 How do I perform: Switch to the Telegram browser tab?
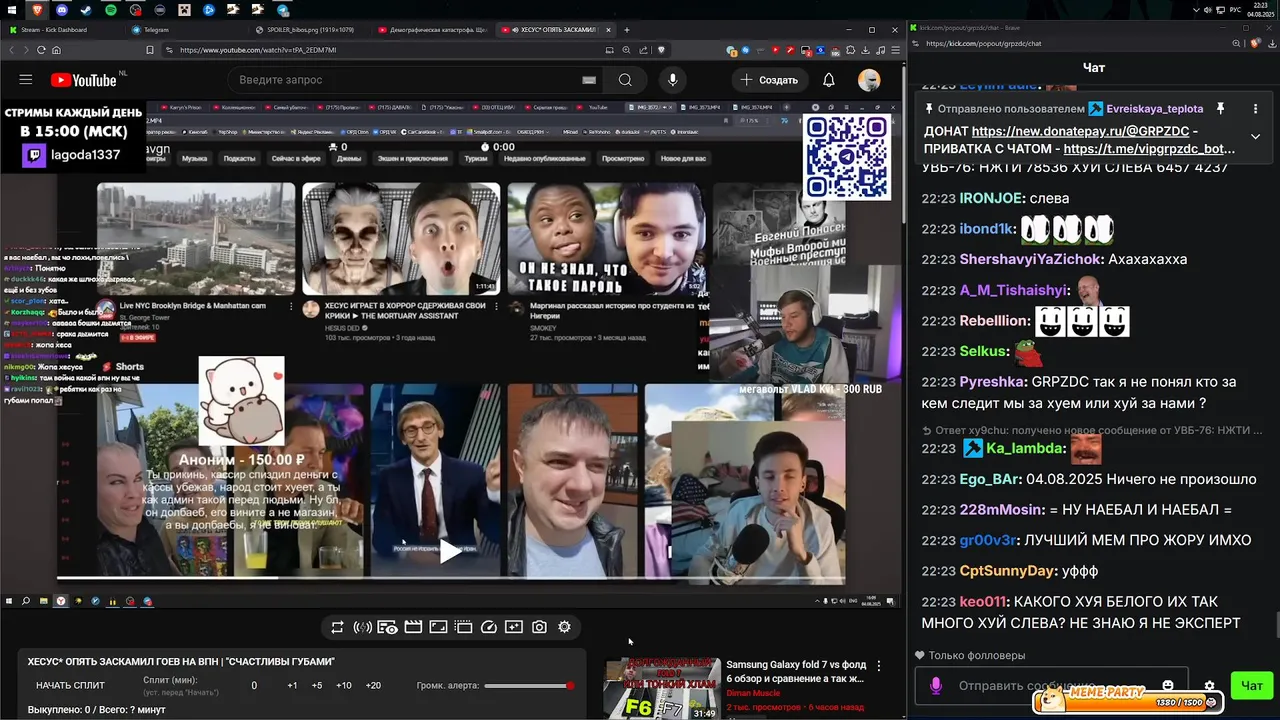(x=185, y=30)
